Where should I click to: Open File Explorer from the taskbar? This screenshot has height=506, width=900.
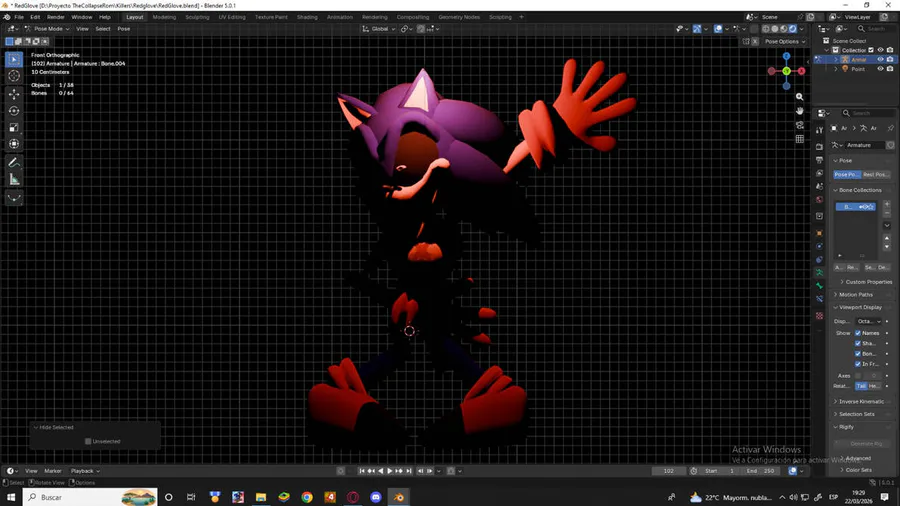pos(261,497)
